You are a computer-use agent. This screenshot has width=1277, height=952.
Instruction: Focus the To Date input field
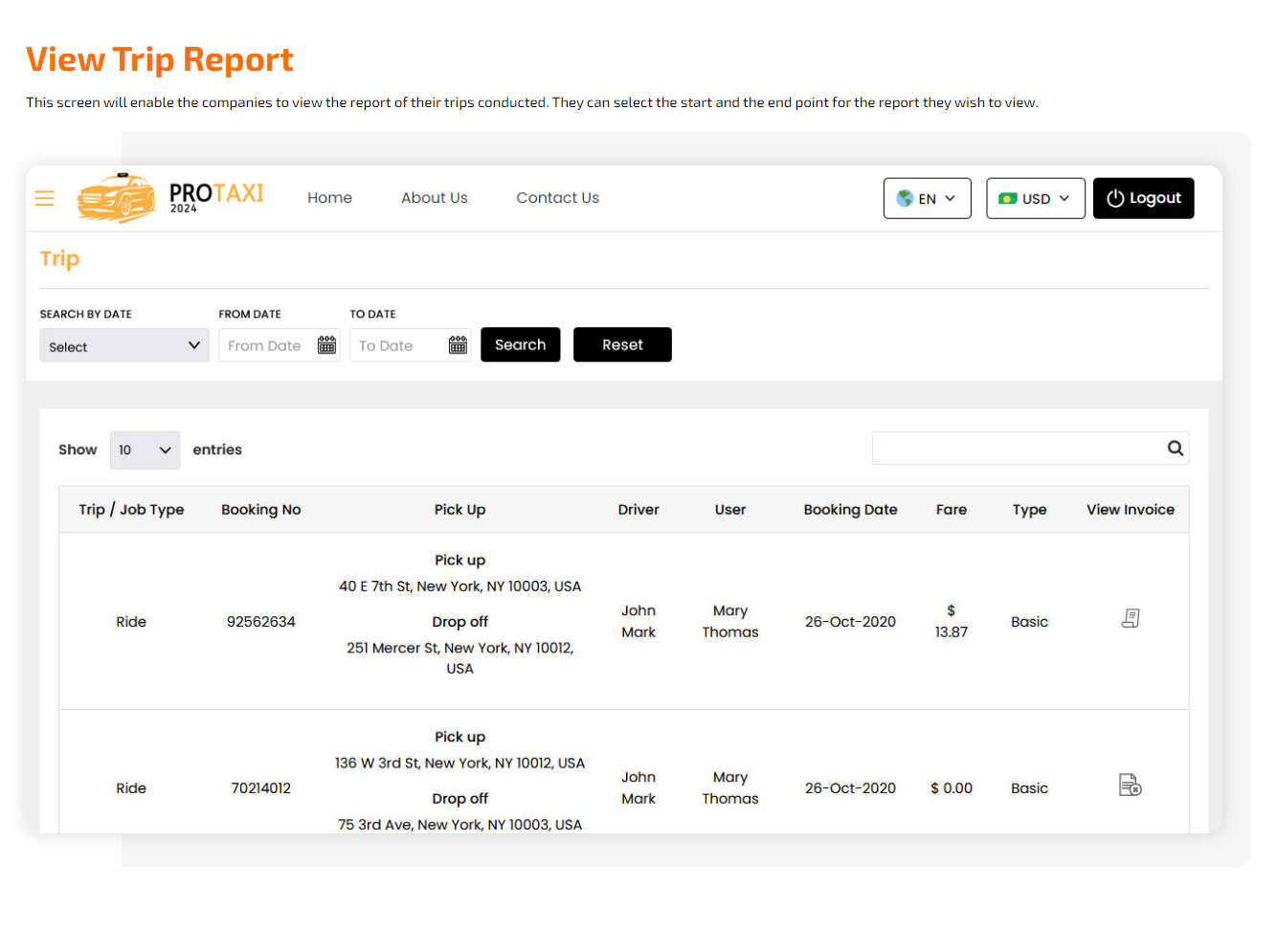tap(411, 345)
